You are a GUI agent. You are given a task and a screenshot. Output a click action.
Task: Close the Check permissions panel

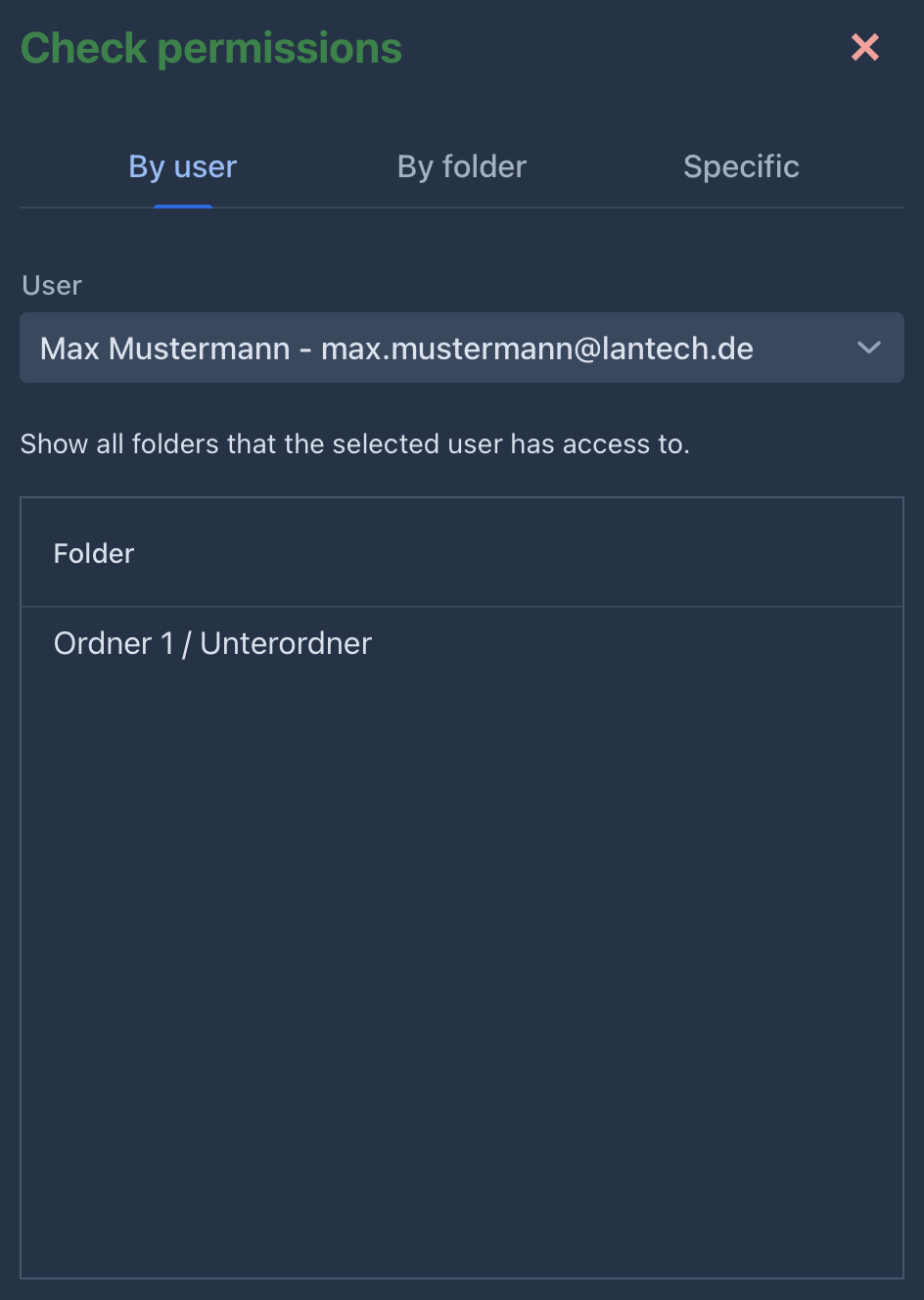[865, 47]
